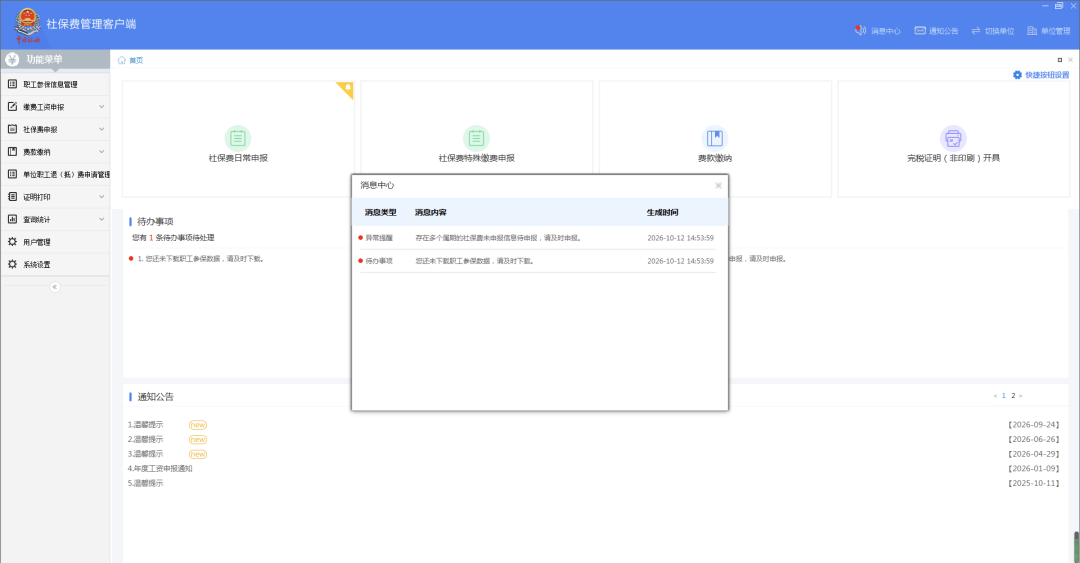Open 单位管理 in the header
The height and width of the screenshot is (563, 1080).
pos(1048,31)
